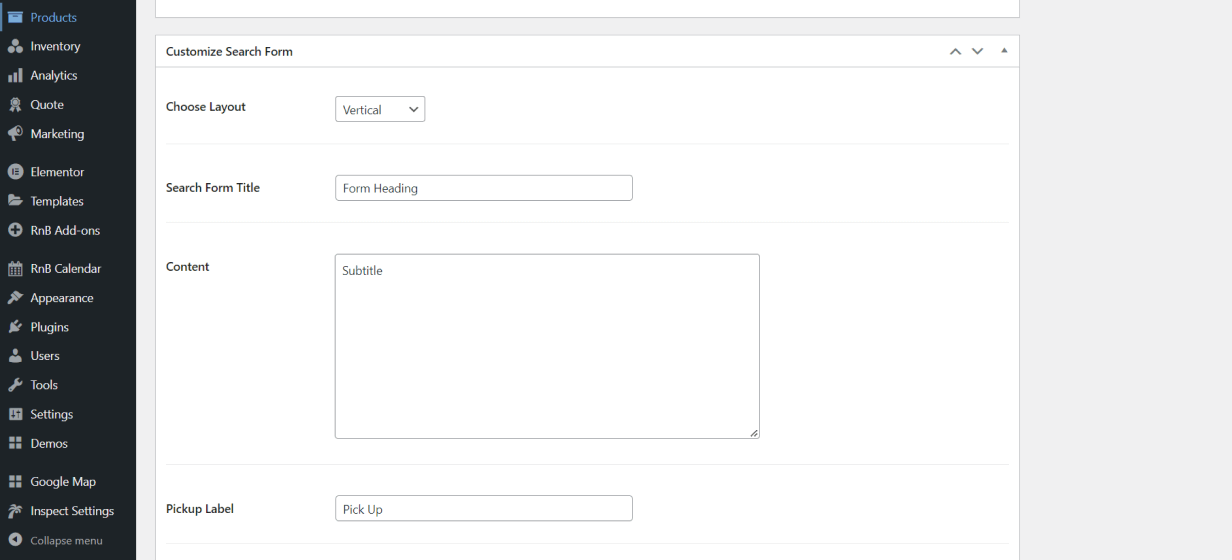Click Collapse menu button
This screenshot has height=560, width=1232.
click(65, 541)
